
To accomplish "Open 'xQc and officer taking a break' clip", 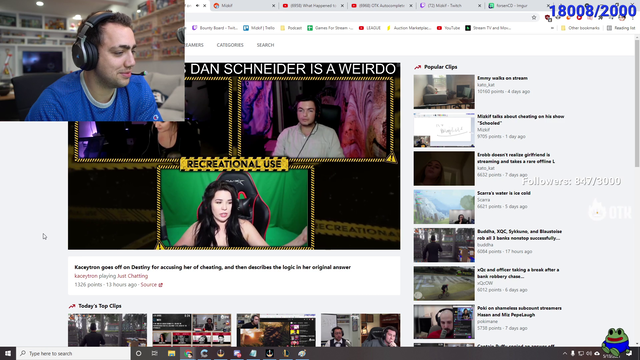I will click(x=518, y=273).
